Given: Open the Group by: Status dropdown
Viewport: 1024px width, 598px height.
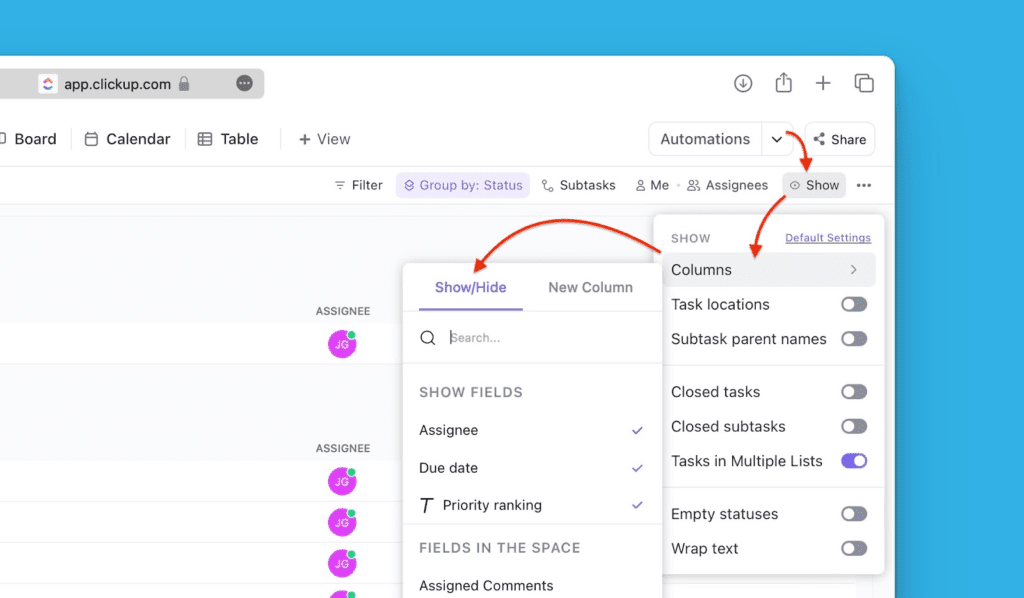Looking at the screenshot, I should 462,185.
